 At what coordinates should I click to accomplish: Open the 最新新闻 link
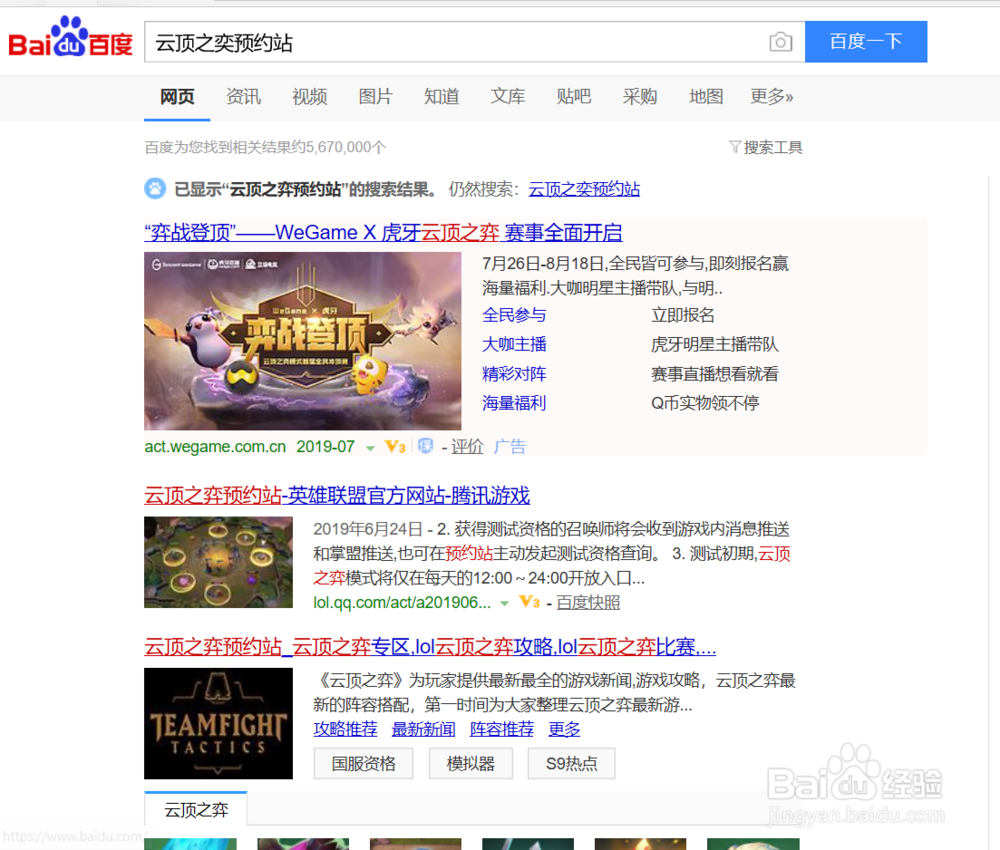(x=423, y=729)
